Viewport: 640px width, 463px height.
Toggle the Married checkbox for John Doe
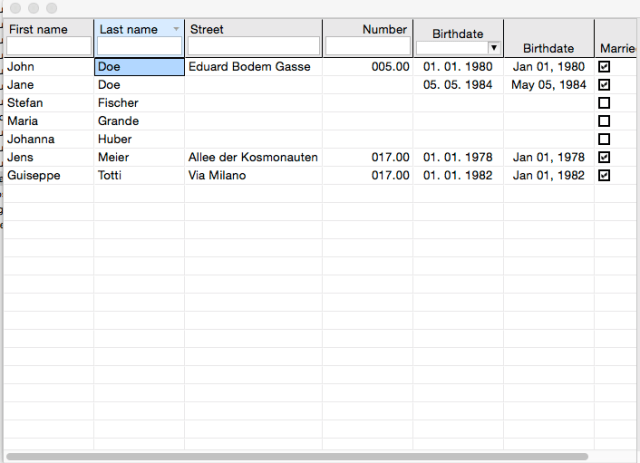point(604,67)
